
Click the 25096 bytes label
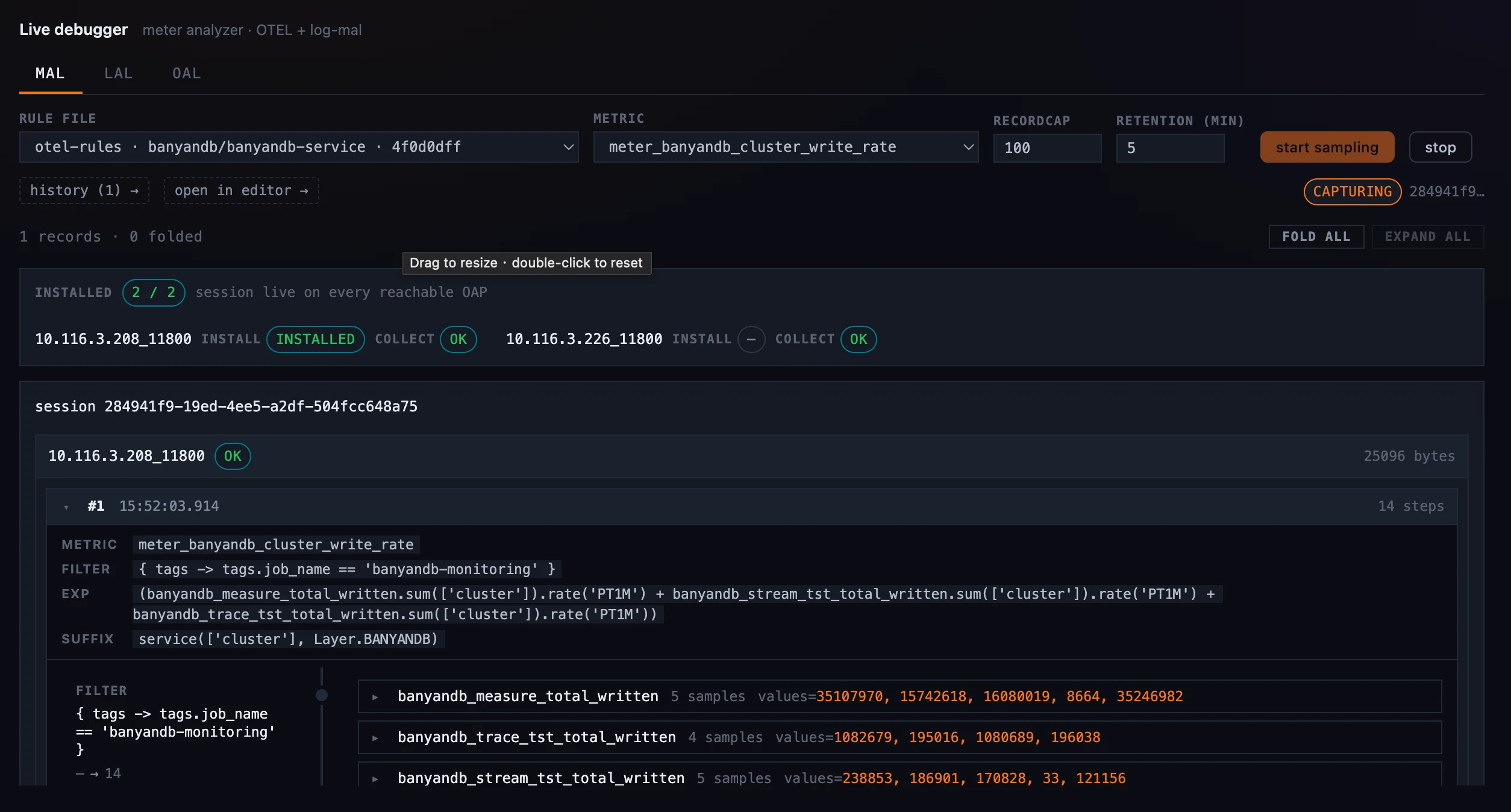click(x=1409, y=456)
